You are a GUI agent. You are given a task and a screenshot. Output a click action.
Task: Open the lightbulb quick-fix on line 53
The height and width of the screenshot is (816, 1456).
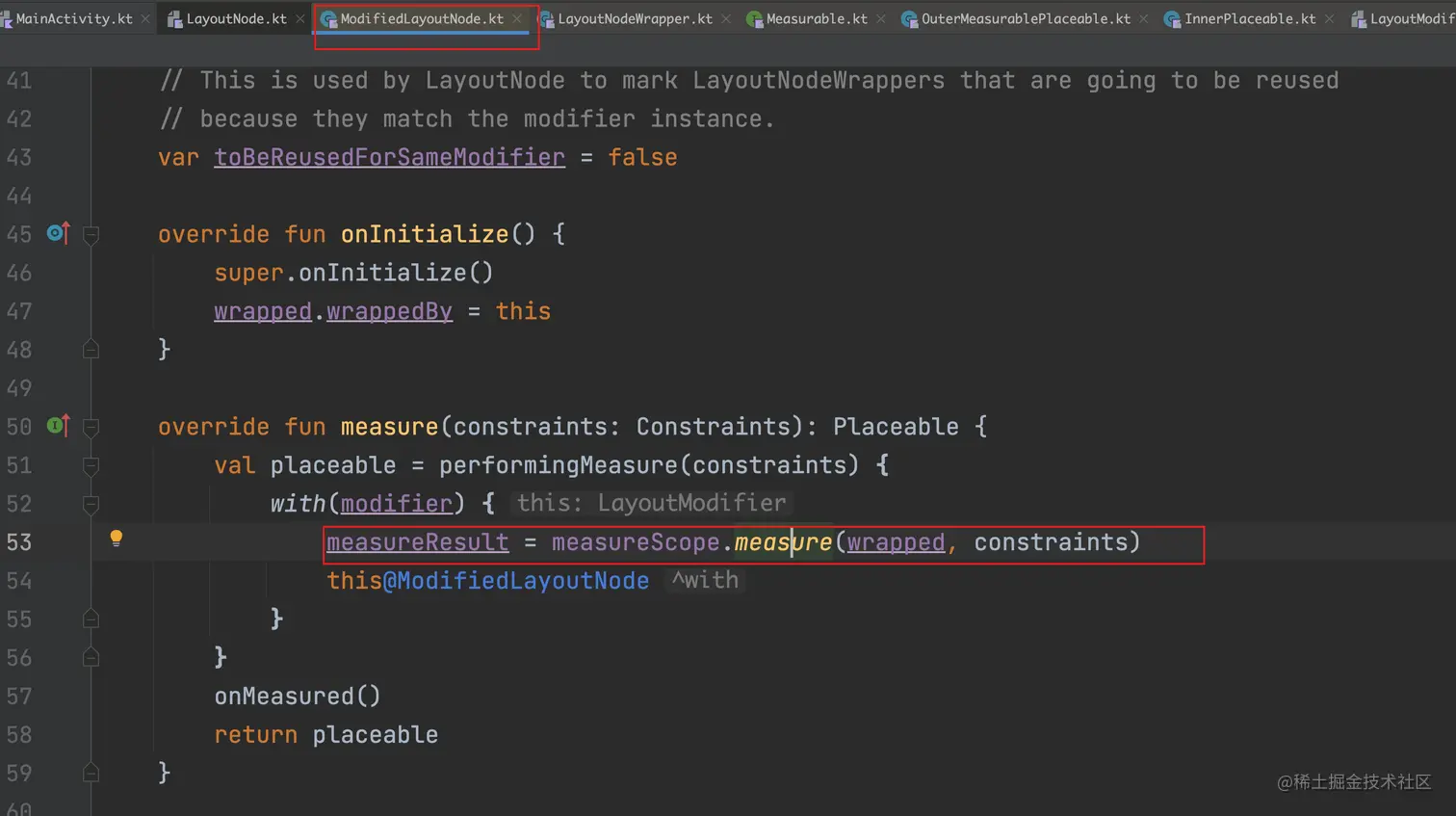(116, 539)
